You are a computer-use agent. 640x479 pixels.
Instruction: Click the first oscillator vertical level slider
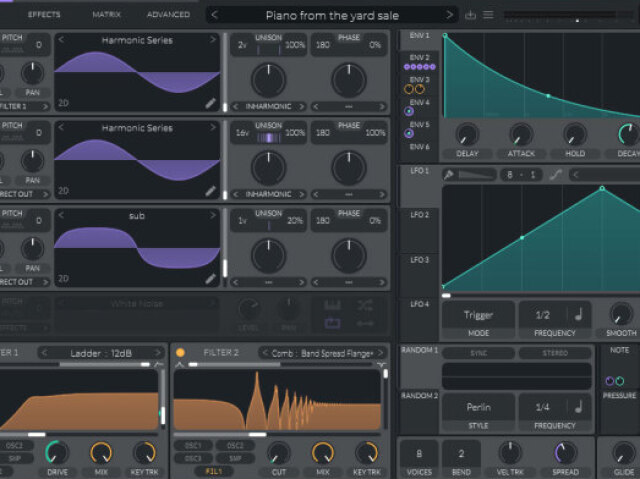pos(225,72)
